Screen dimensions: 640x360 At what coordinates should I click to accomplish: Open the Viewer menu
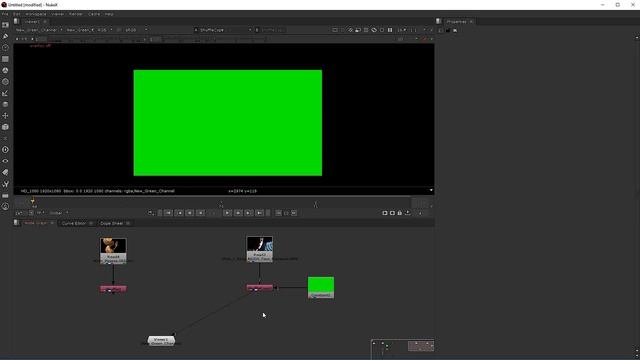[x=58, y=14]
